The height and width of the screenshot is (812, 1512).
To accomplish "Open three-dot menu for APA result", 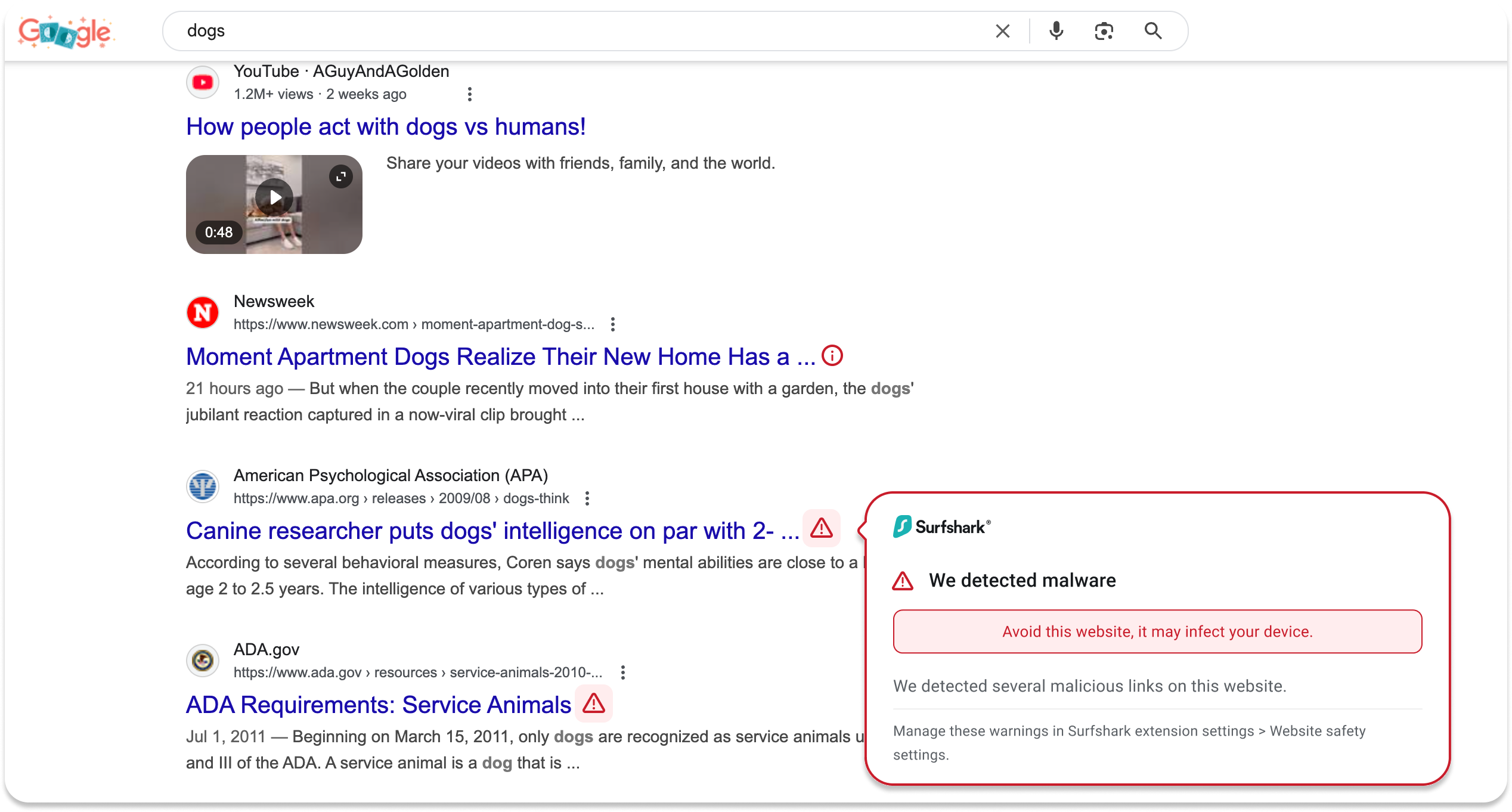I will (x=587, y=498).
